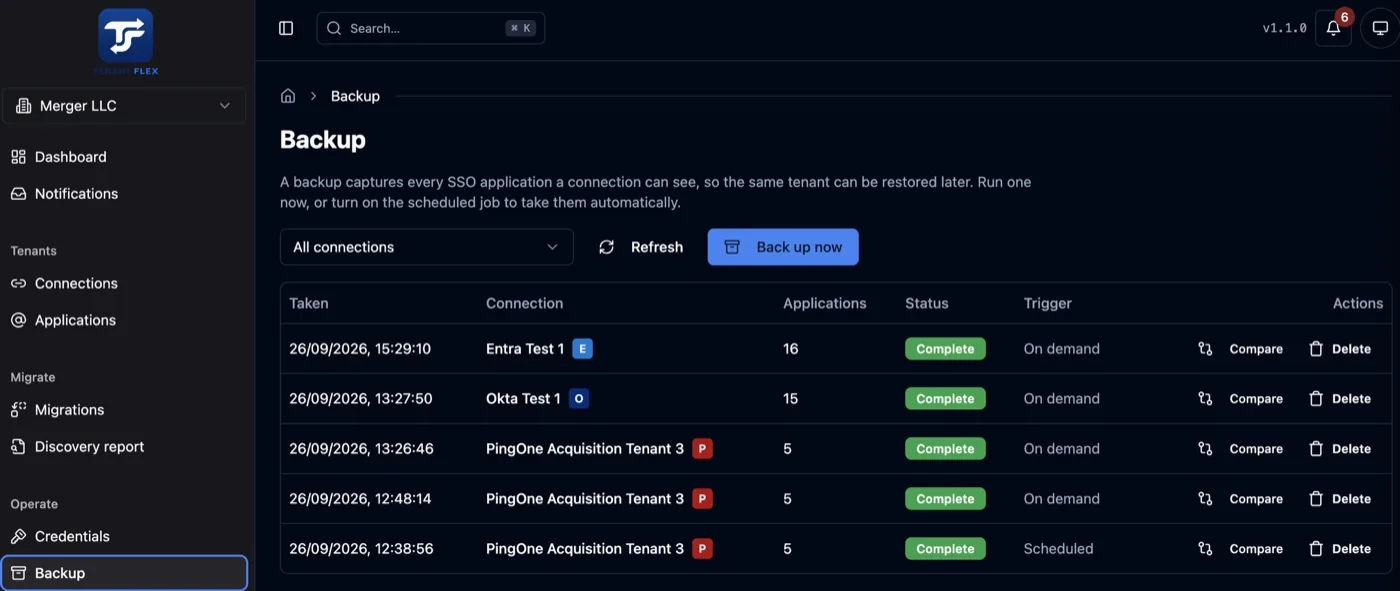Open Notifications in the sidebar
Image resolution: width=1400 pixels, height=591 pixels.
pyautogui.click(x=124, y=194)
